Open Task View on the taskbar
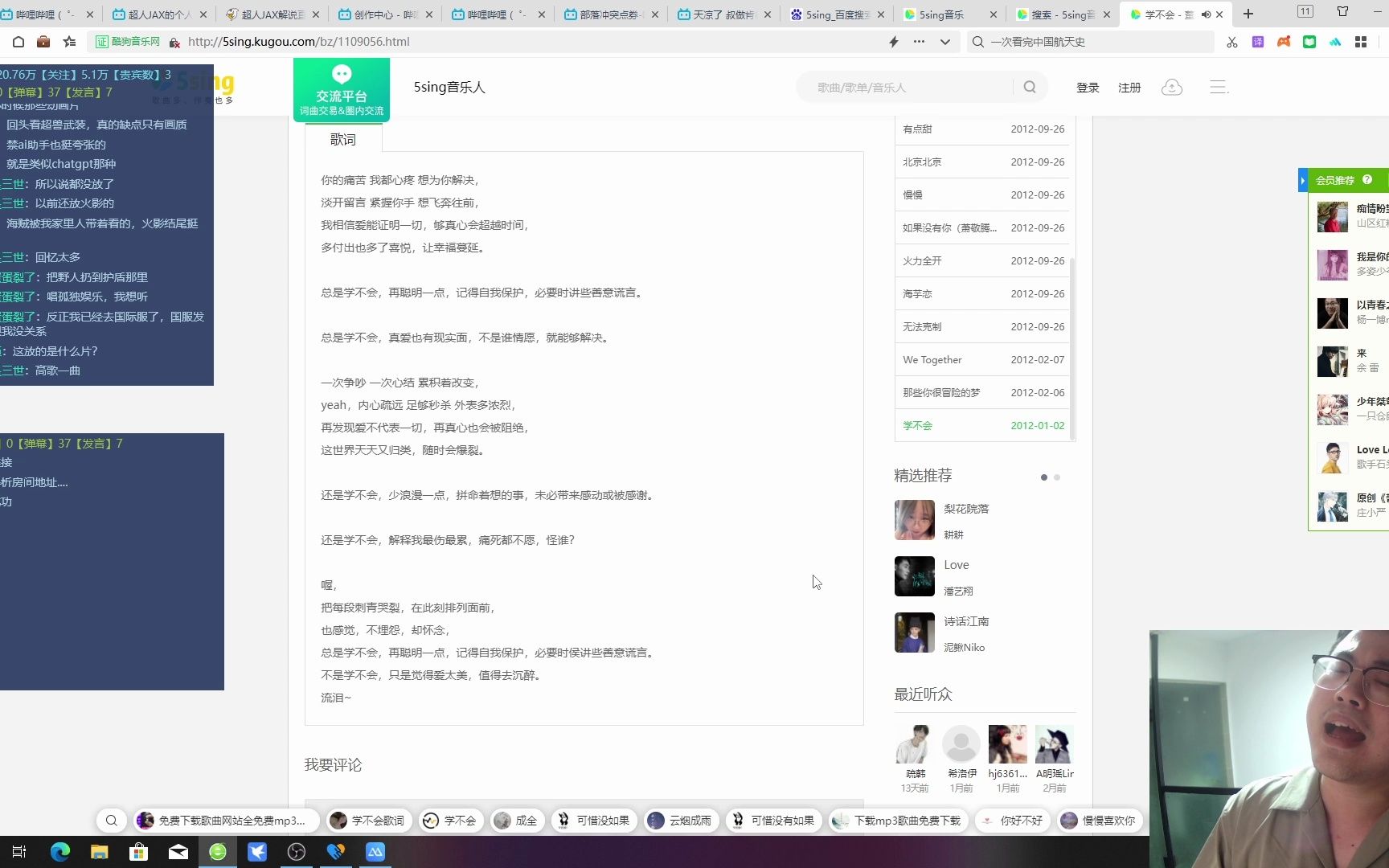 click(x=19, y=852)
